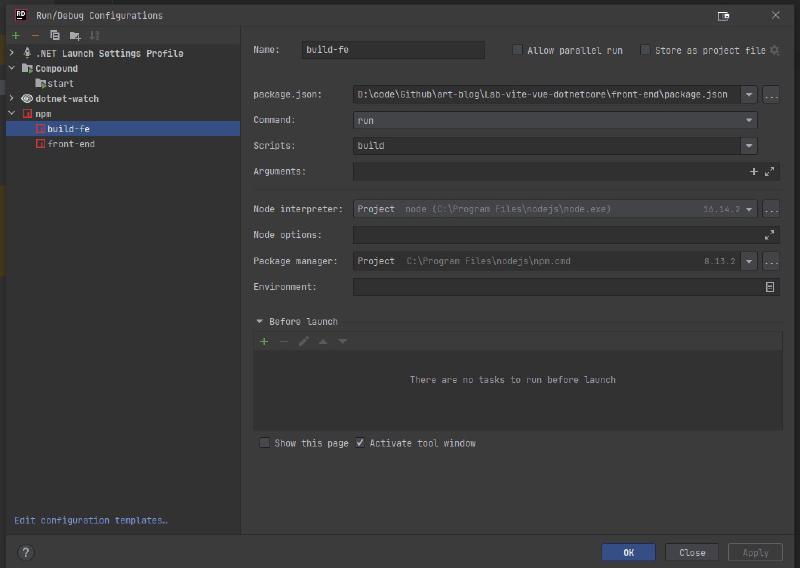800x568 pixels.
Task: Uncheck Activate tool window option
Action: click(360, 443)
